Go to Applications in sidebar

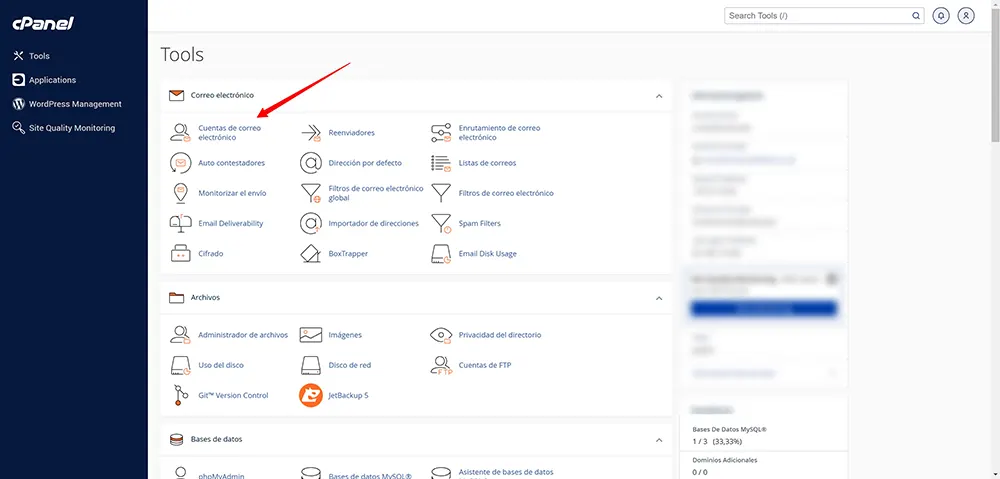52,80
